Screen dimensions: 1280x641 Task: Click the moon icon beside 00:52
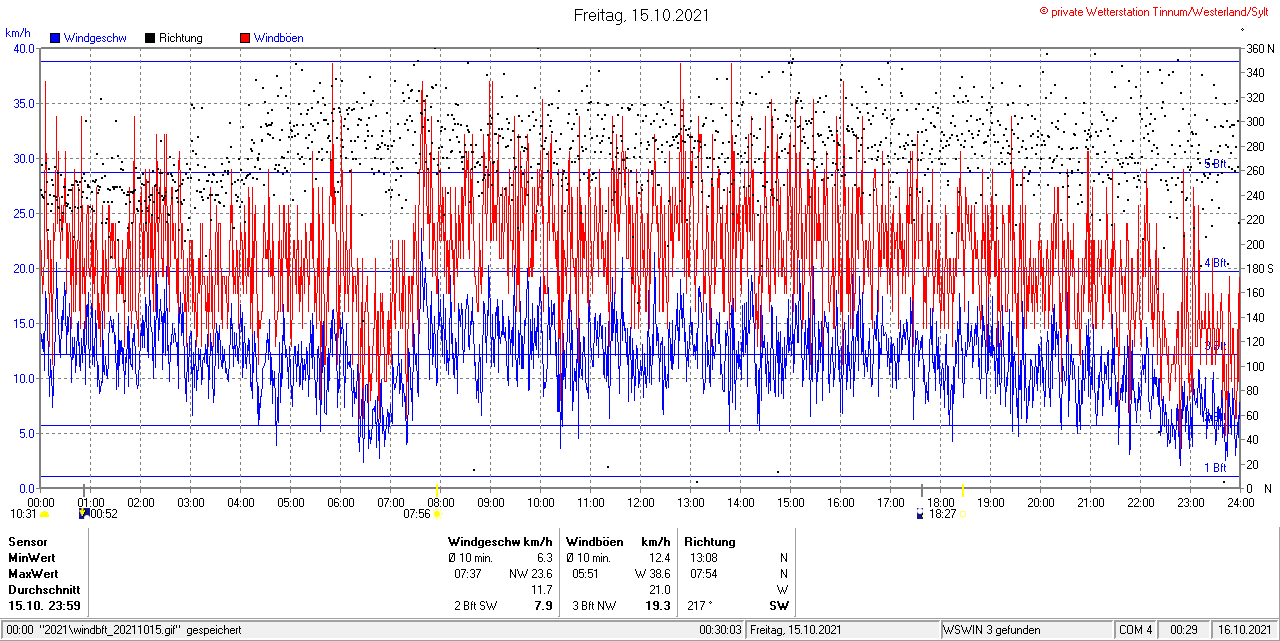click(x=84, y=514)
